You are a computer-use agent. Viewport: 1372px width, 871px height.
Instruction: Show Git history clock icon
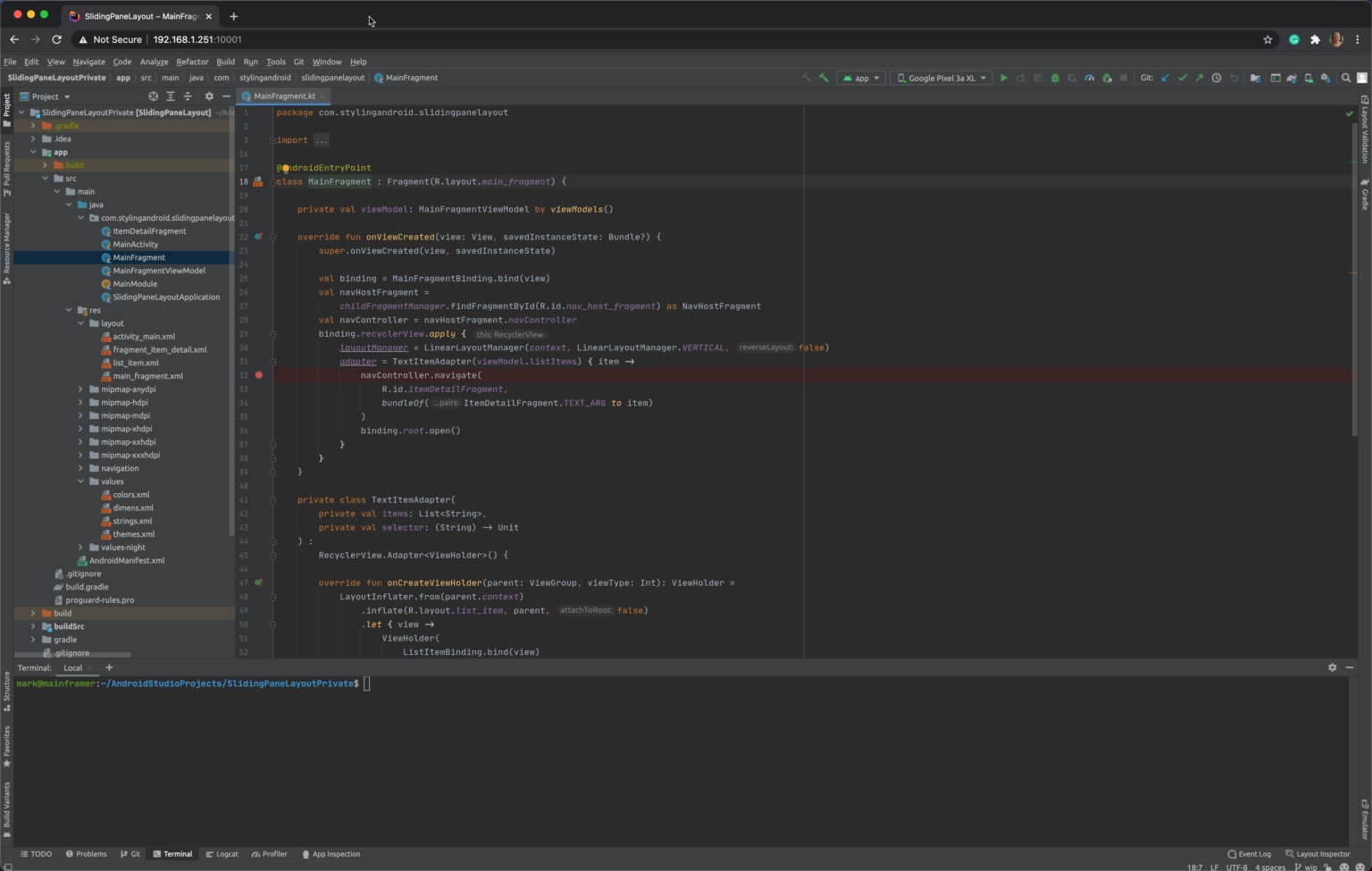click(x=1217, y=79)
